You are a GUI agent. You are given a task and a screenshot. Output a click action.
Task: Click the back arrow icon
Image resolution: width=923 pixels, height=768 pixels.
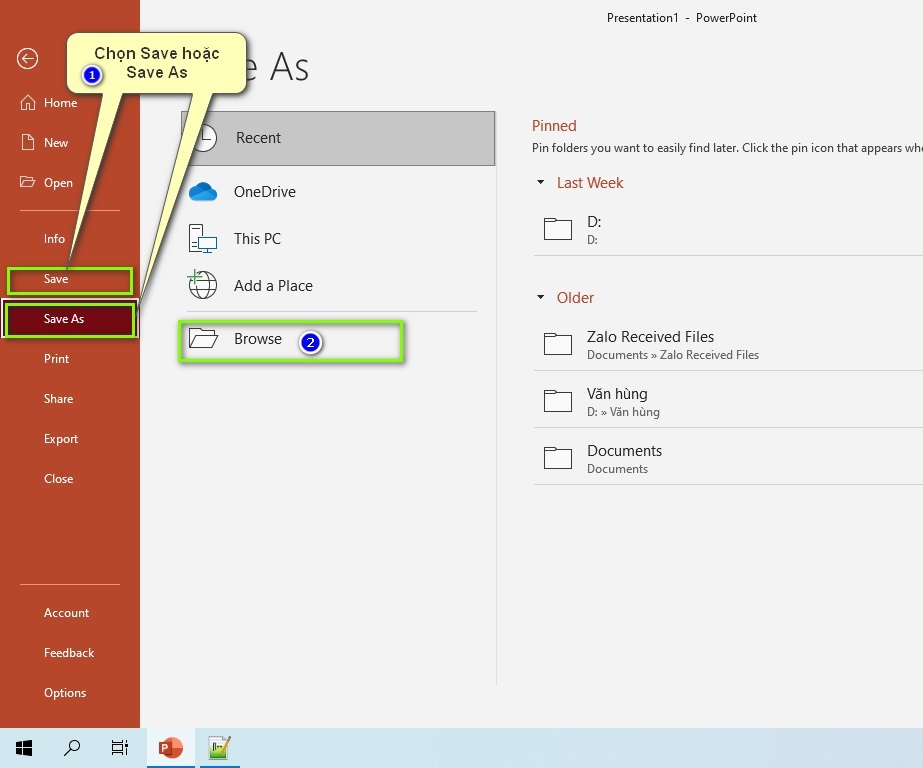(x=27, y=58)
